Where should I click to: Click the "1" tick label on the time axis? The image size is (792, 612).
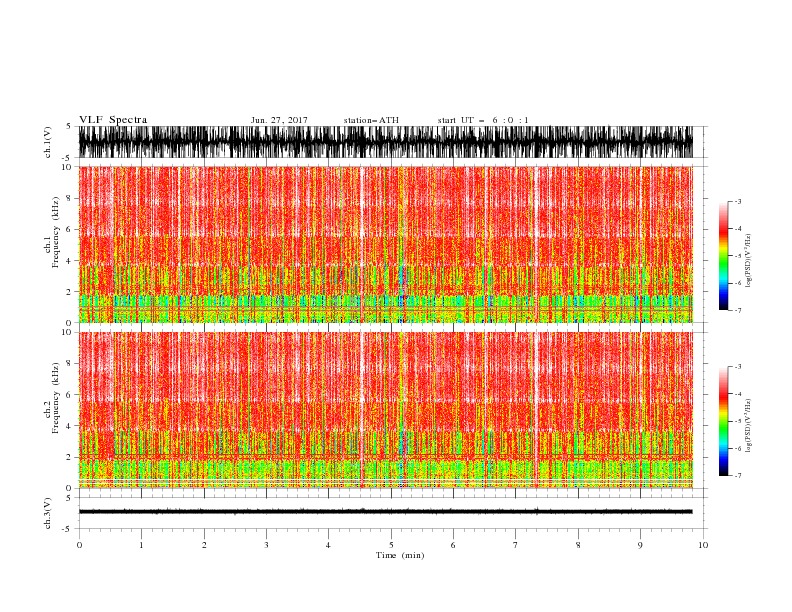pyautogui.click(x=141, y=545)
